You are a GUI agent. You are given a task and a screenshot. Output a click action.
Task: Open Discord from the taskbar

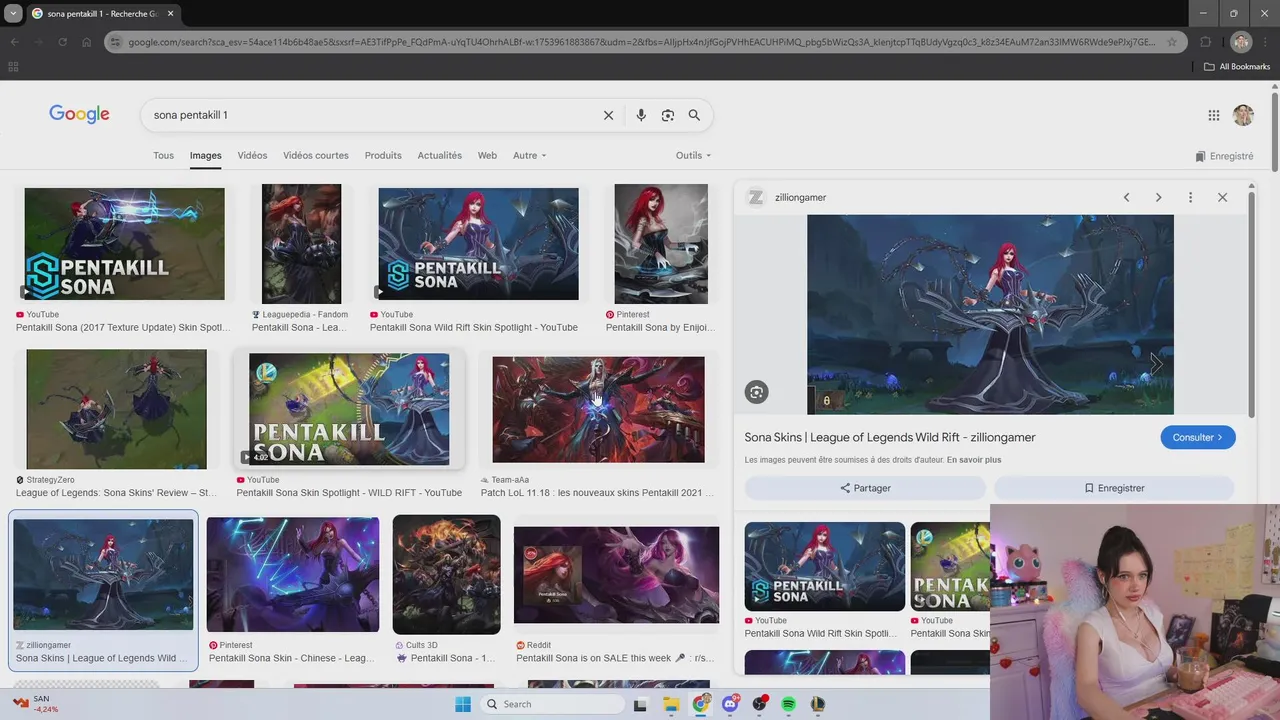click(x=731, y=704)
